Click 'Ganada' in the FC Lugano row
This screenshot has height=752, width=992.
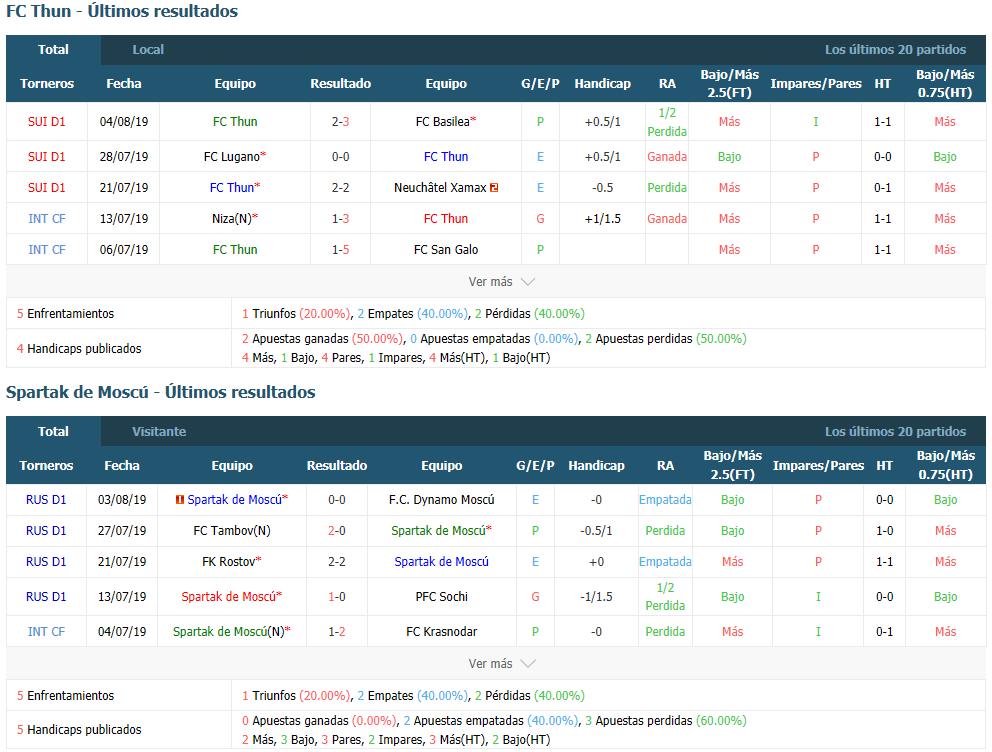coord(667,156)
